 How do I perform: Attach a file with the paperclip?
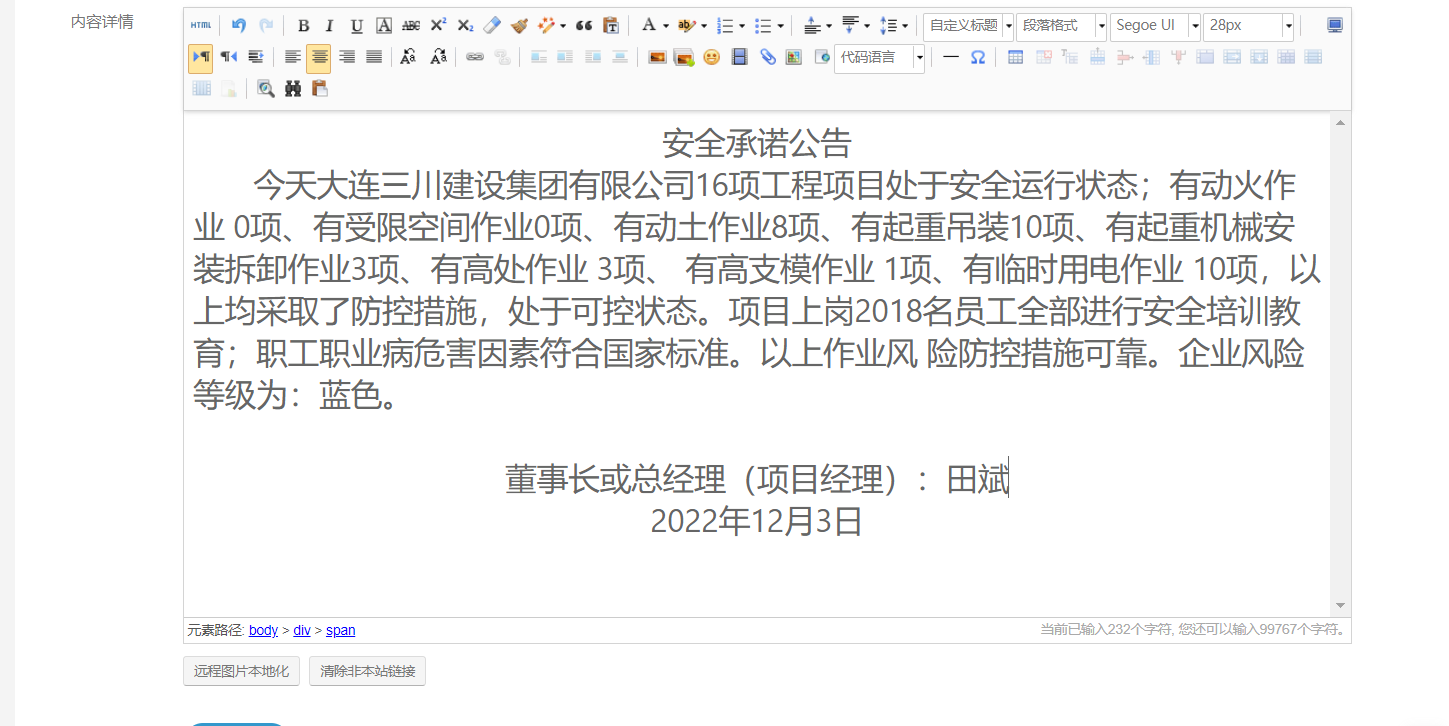(x=767, y=57)
